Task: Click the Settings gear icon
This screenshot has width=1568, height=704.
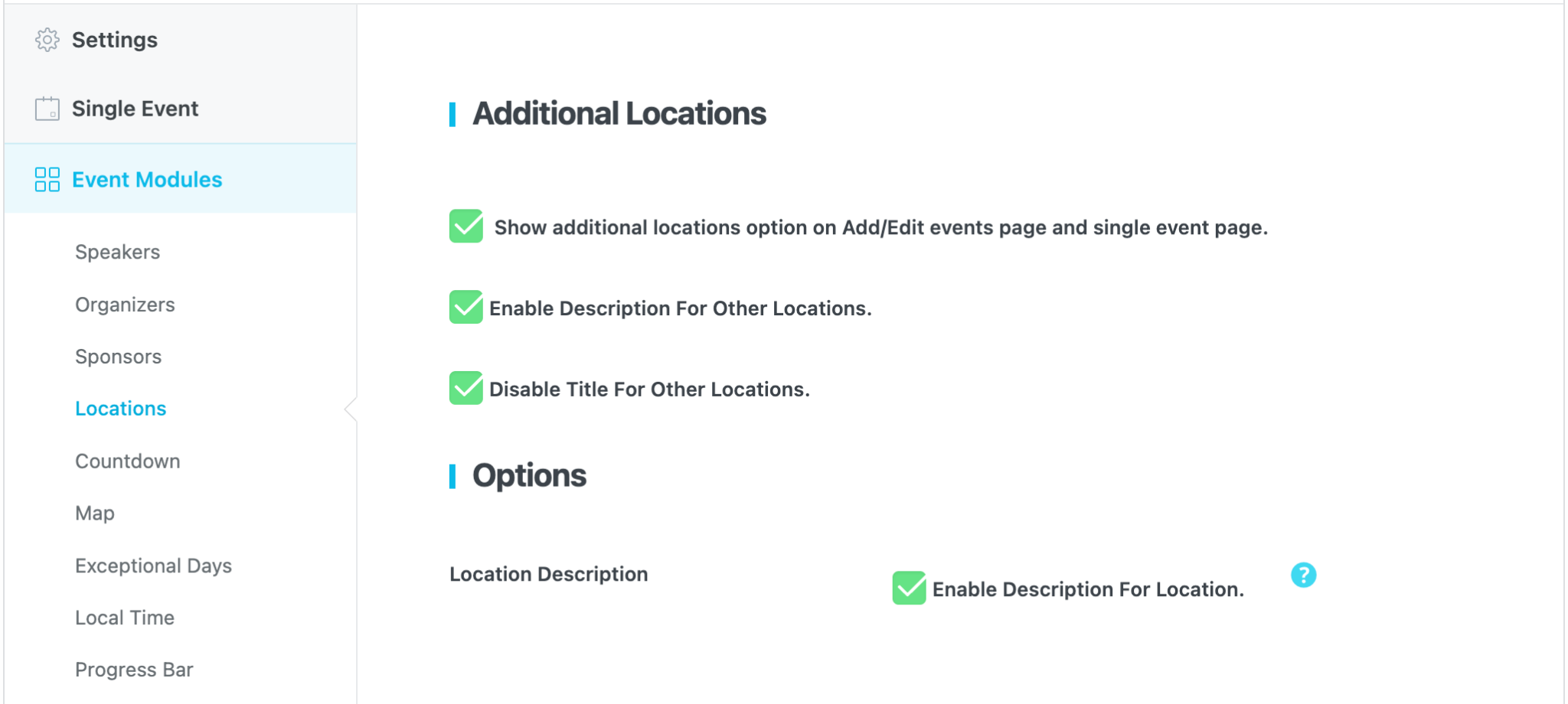Action: tap(47, 40)
